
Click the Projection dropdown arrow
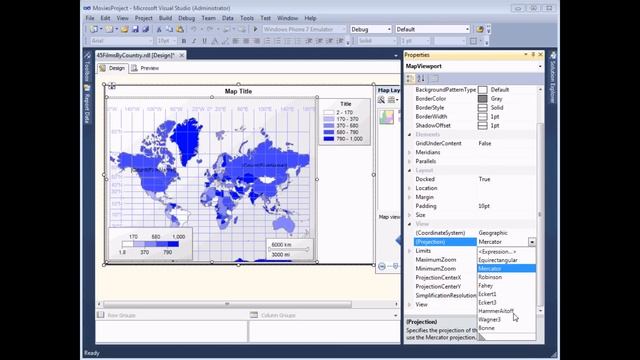532,242
